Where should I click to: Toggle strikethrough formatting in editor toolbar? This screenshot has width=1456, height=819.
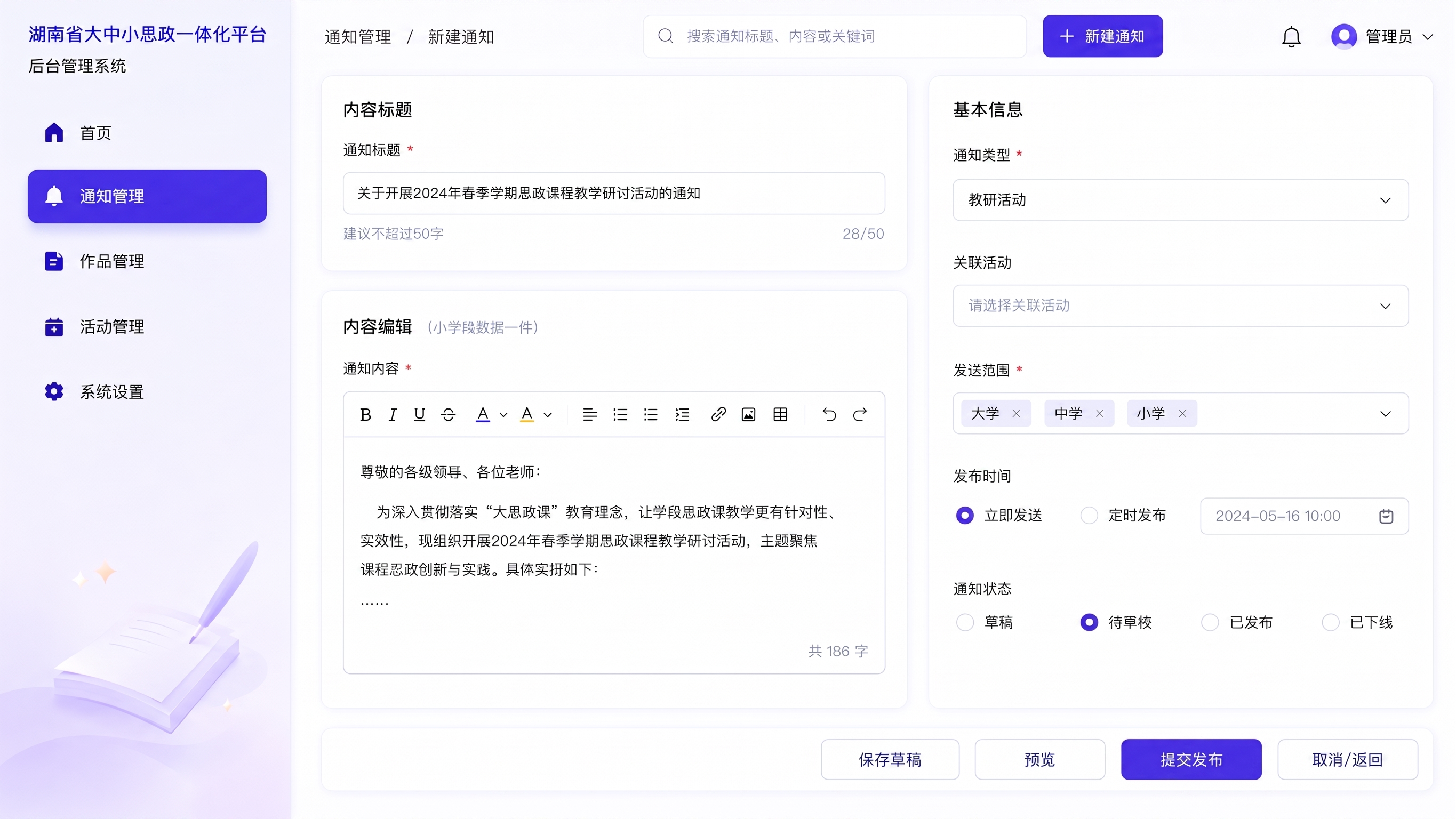(x=448, y=414)
